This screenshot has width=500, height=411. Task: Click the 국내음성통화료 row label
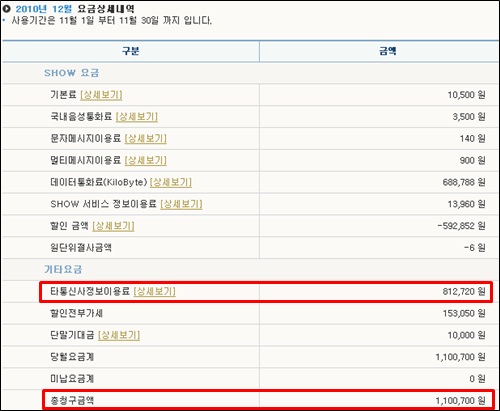(81, 117)
